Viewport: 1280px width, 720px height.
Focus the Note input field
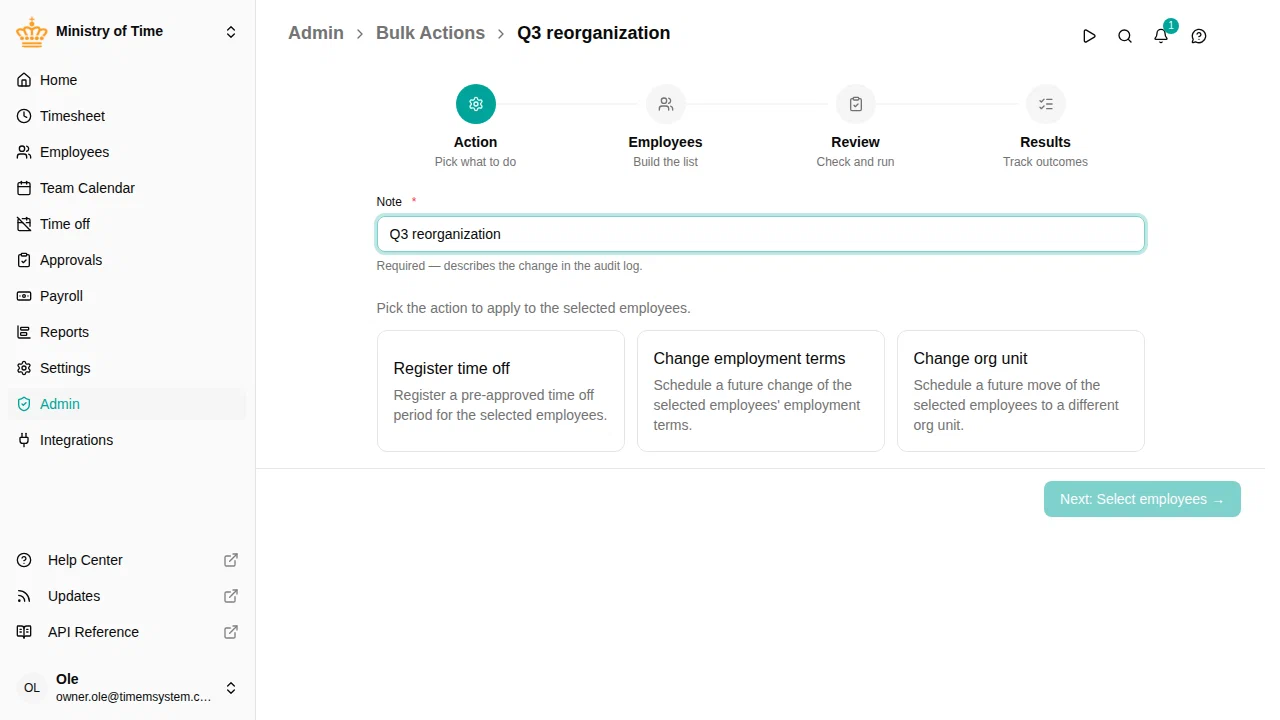point(761,234)
